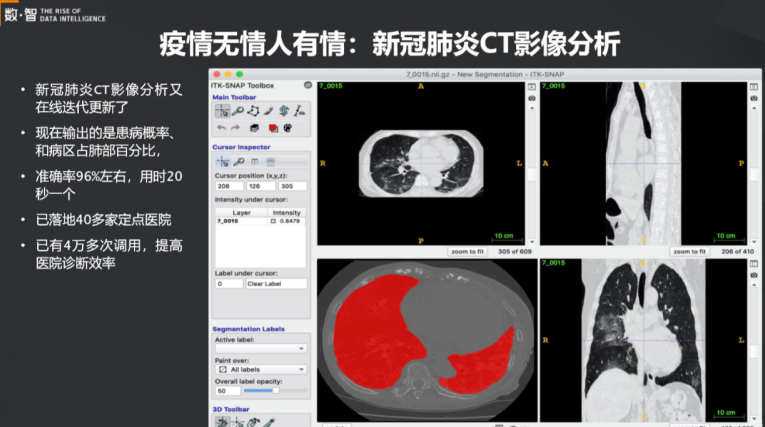Switch to Cursor Inspector crosshair tab
Screen dimensions: 765x427
point(223,162)
